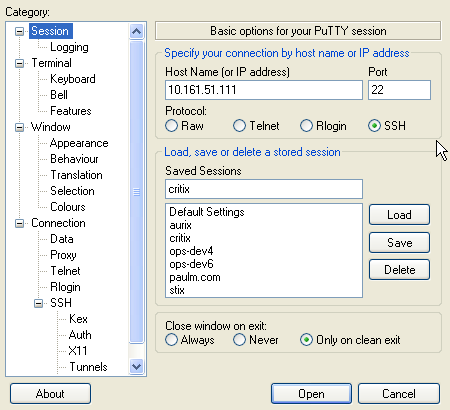The image size is (450, 410).
Task: Click category tree scroll down arrow
Action: tap(136, 367)
